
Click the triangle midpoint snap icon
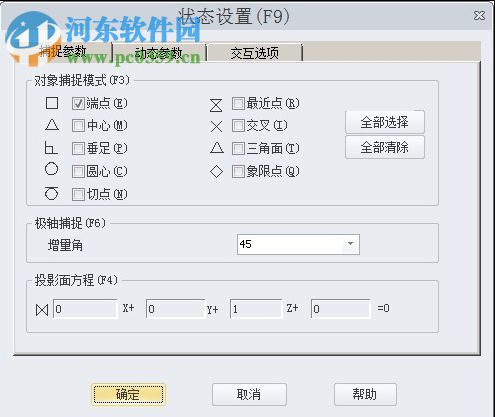[52, 125]
